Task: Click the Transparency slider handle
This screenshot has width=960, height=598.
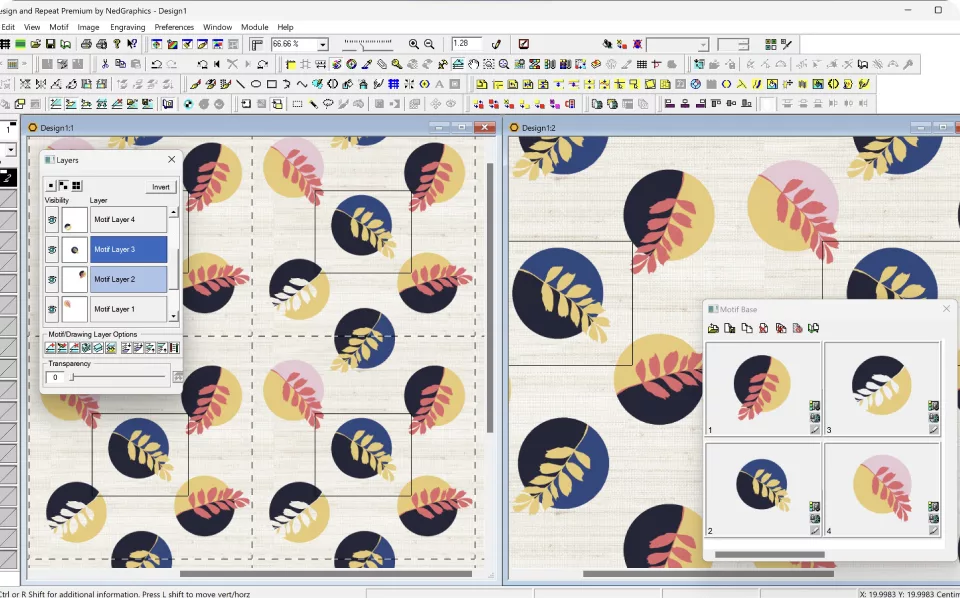Action: click(x=72, y=377)
